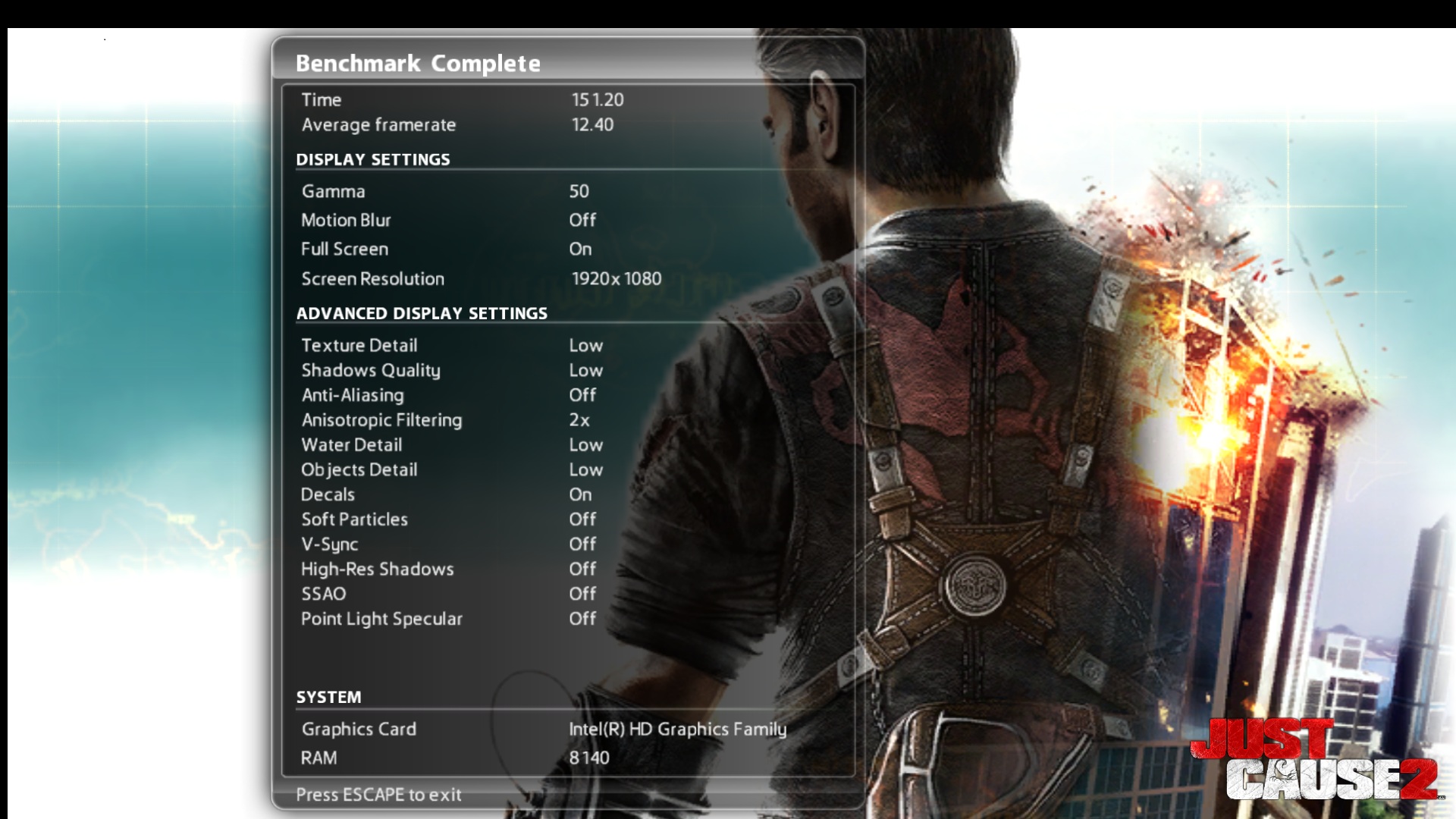Click the 'V-Sync' label
This screenshot has width=1456, height=819.
[x=330, y=544]
